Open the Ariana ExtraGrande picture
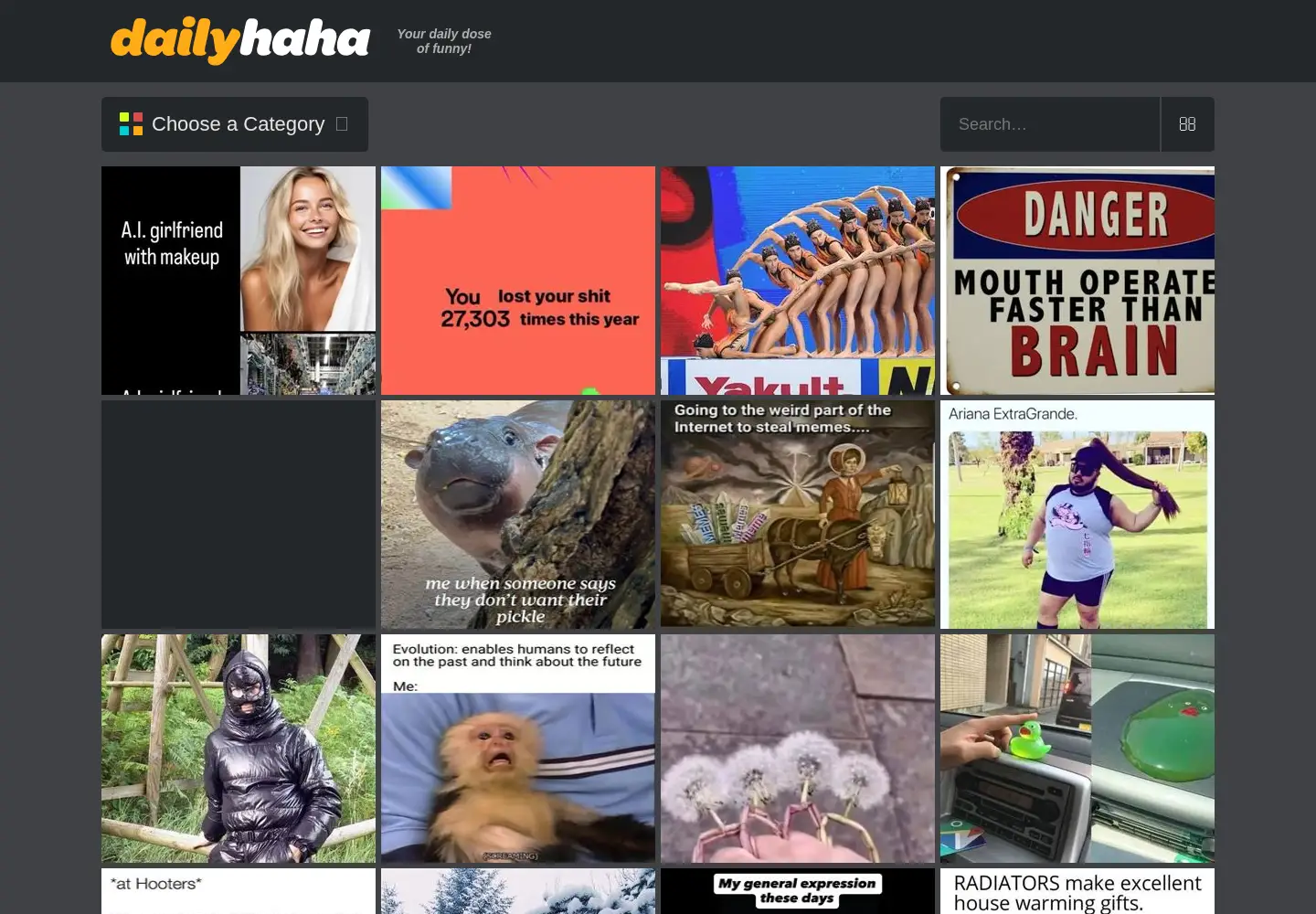Image resolution: width=1316 pixels, height=914 pixels. coord(1077,515)
